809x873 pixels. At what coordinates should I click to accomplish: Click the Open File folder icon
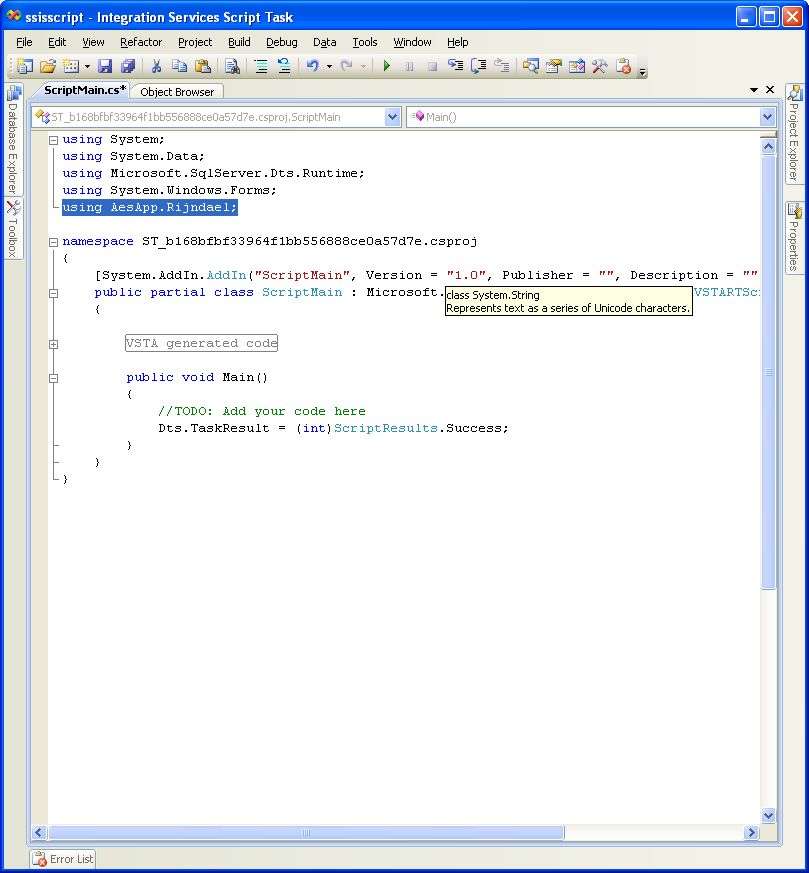pyautogui.click(x=48, y=66)
